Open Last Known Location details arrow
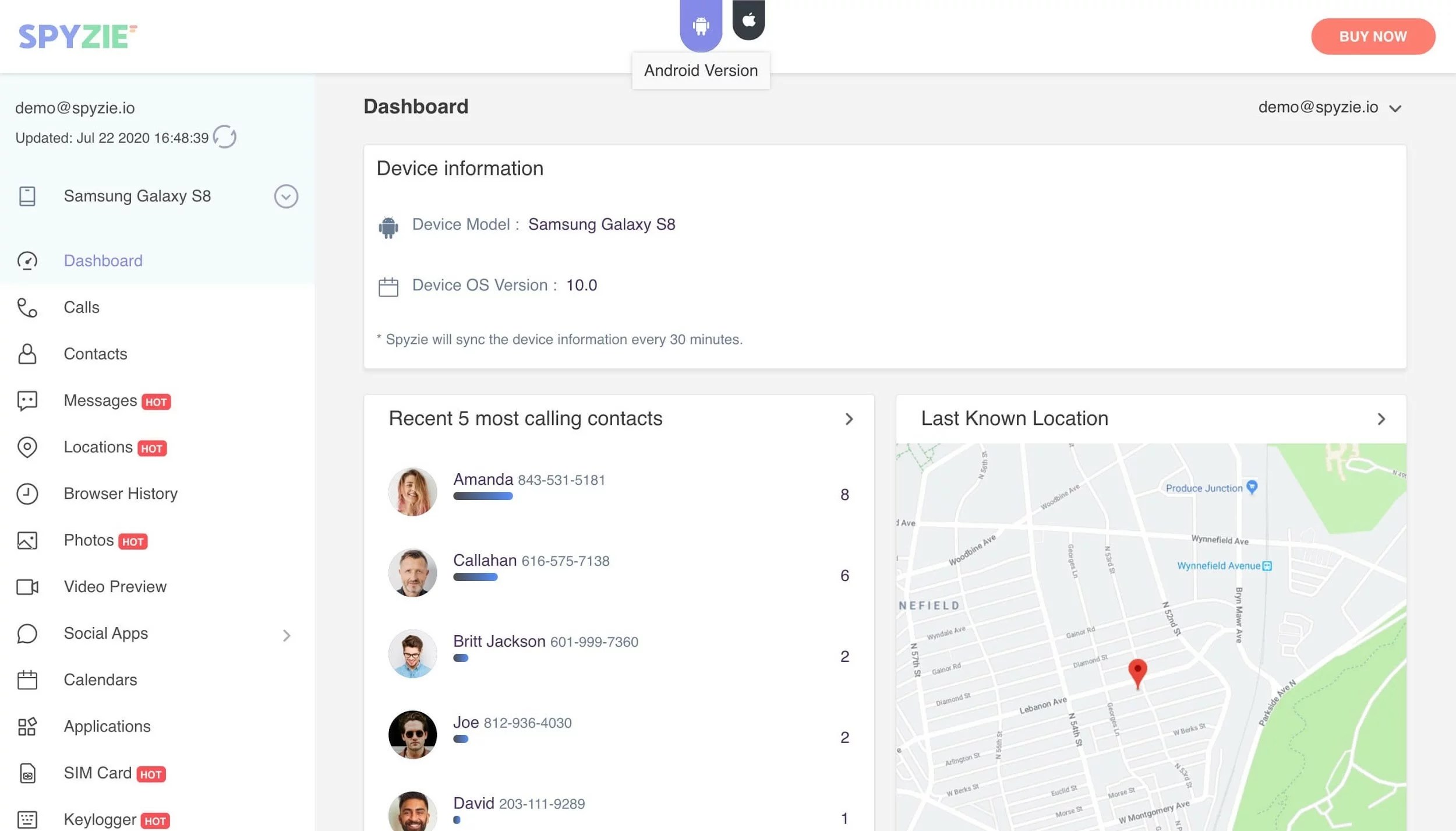 1381,419
